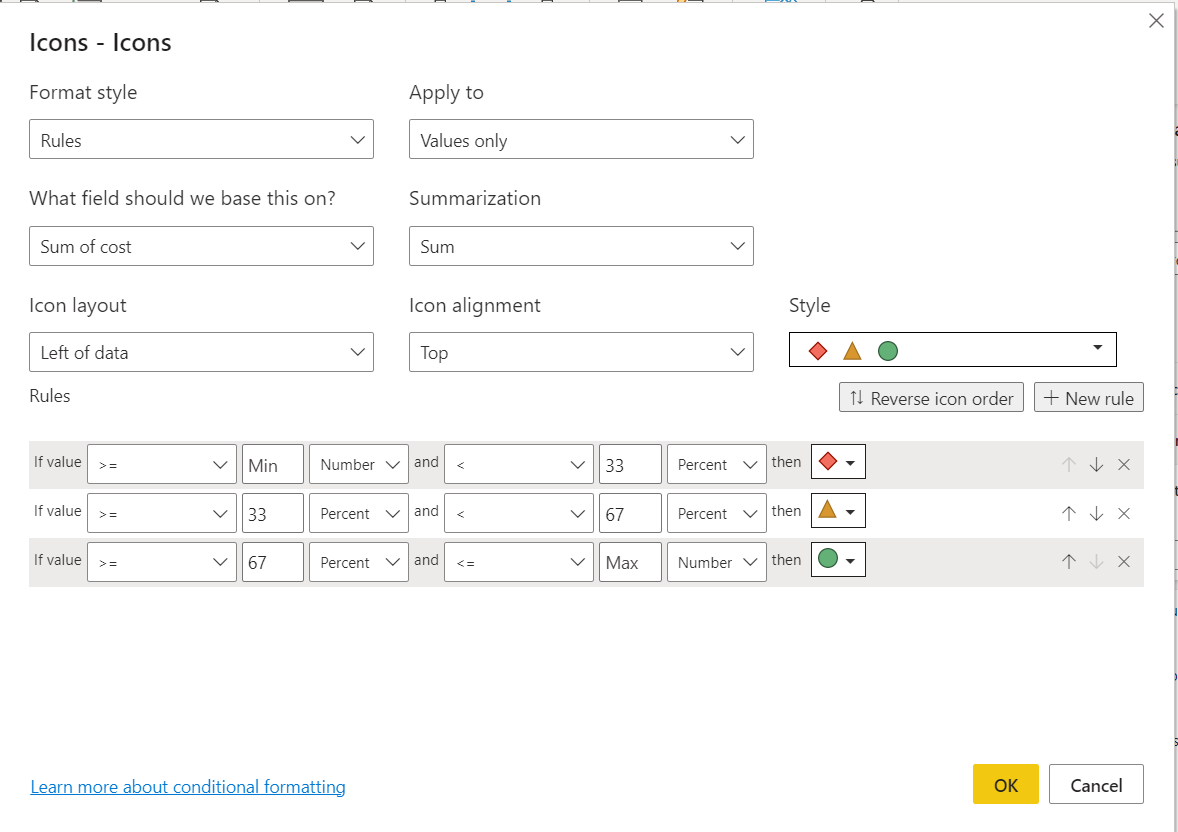This screenshot has width=1178, height=832.
Task: Delete the second rule
Action: [1124, 513]
